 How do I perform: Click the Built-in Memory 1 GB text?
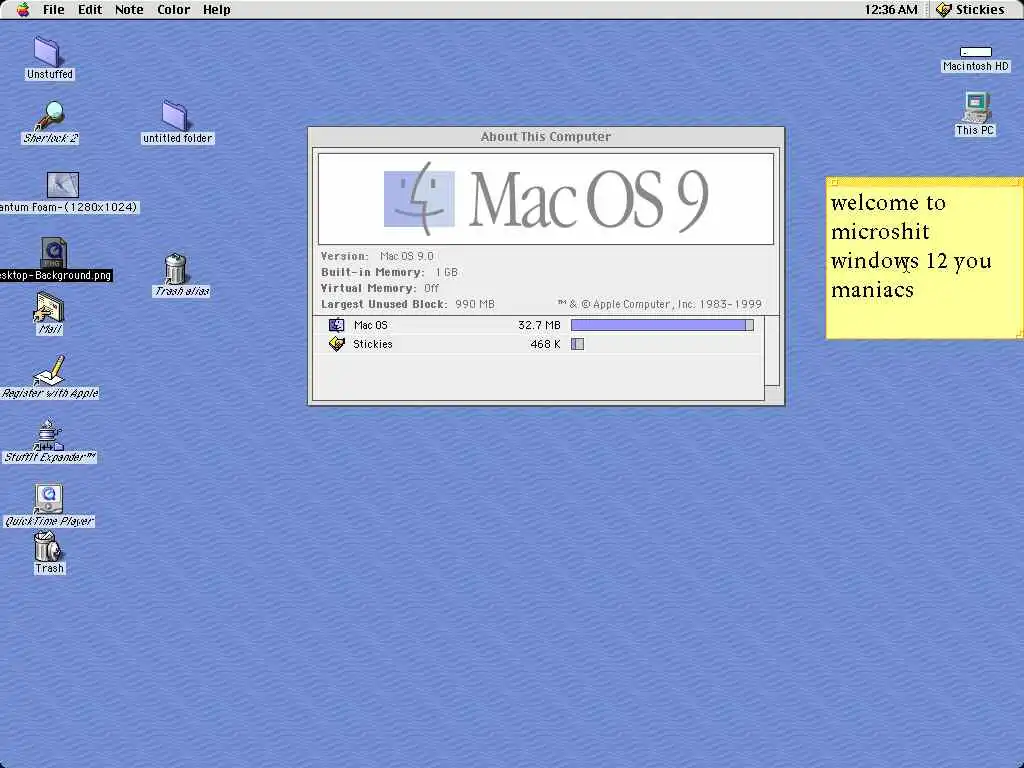(389, 272)
